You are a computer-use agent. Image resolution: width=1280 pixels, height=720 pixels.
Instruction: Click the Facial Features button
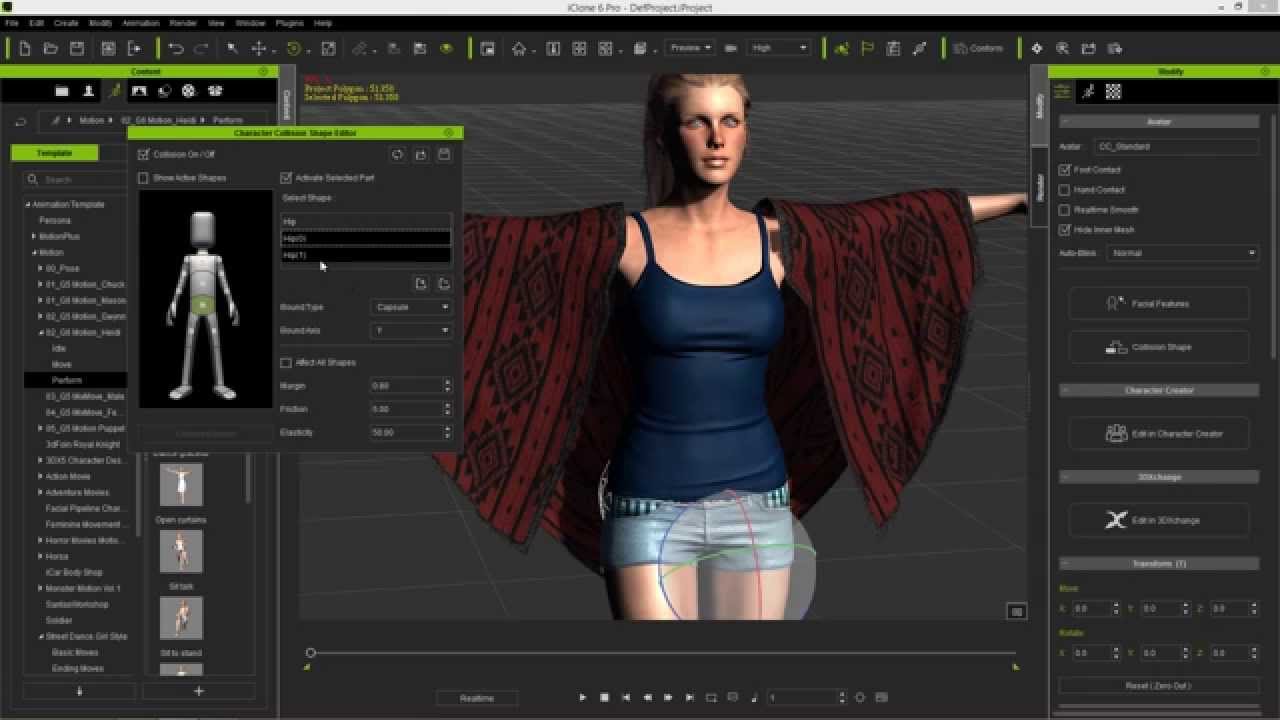click(x=1159, y=304)
